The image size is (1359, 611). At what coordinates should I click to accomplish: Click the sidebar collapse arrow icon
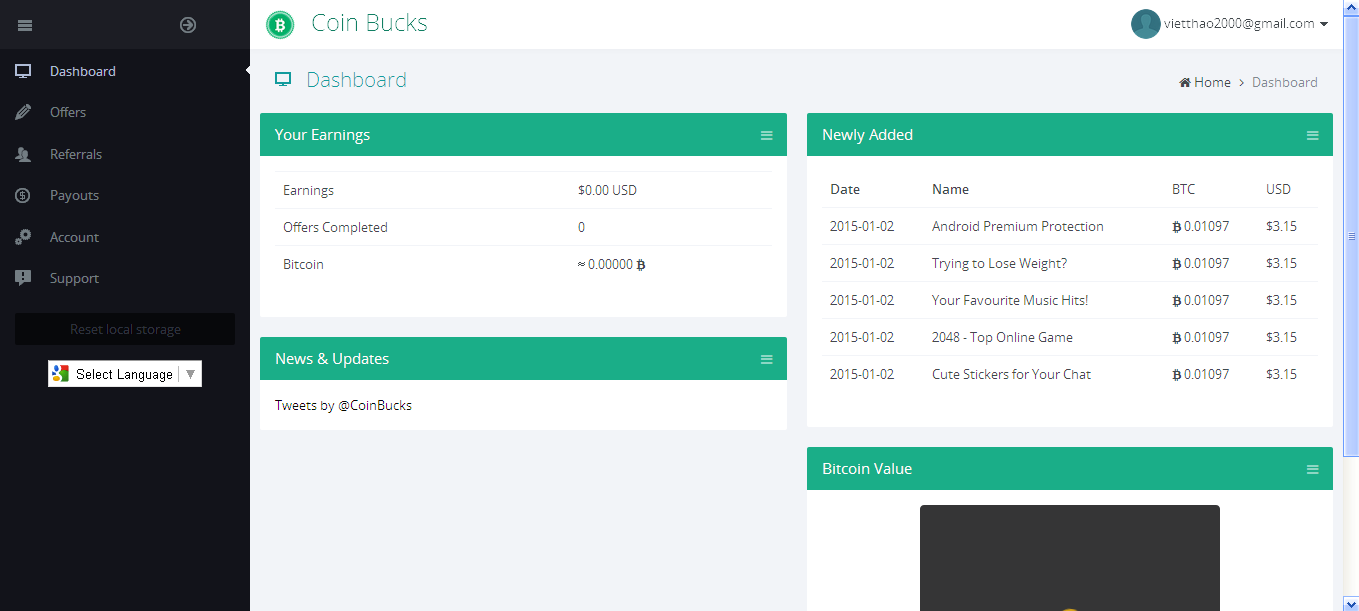click(x=188, y=25)
